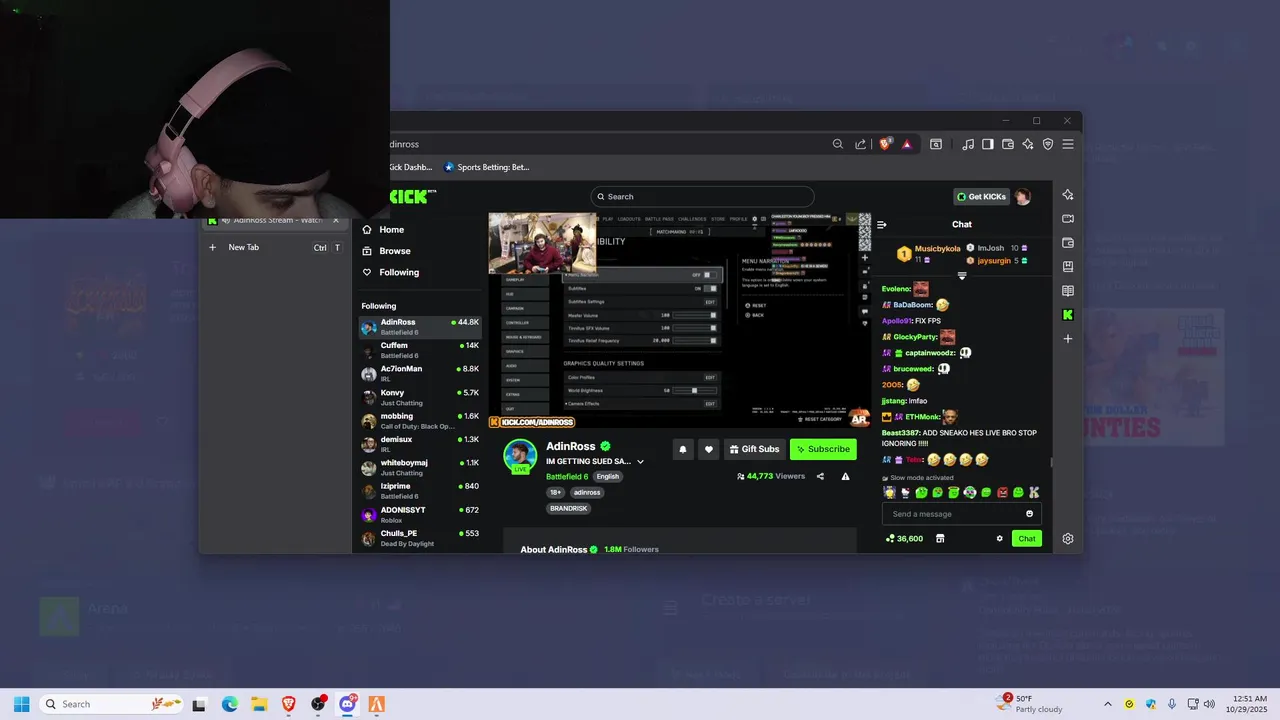Click the notification bell for AdinRoss
The height and width of the screenshot is (720, 1280).
(683, 449)
